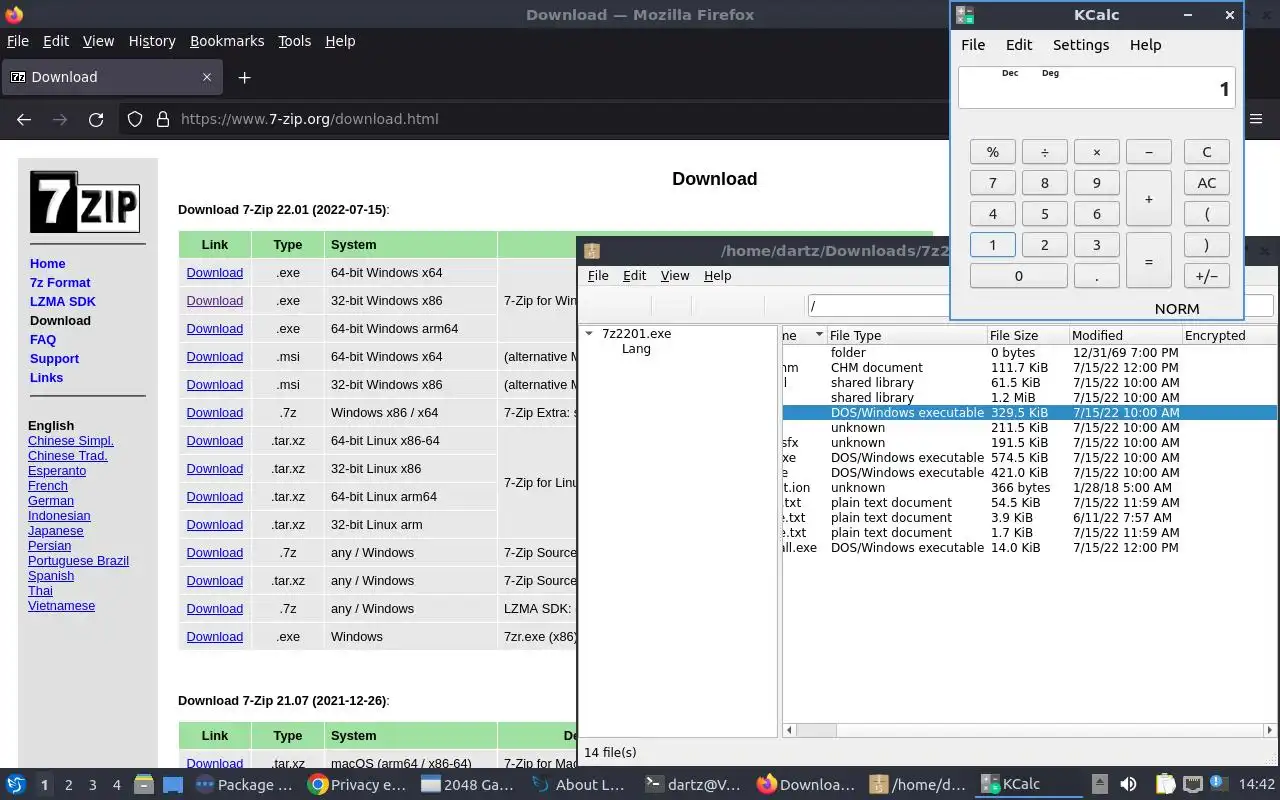Reload the 7-zip download page
The height and width of the screenshot is (800, 1280).
(x=96, y=119)
